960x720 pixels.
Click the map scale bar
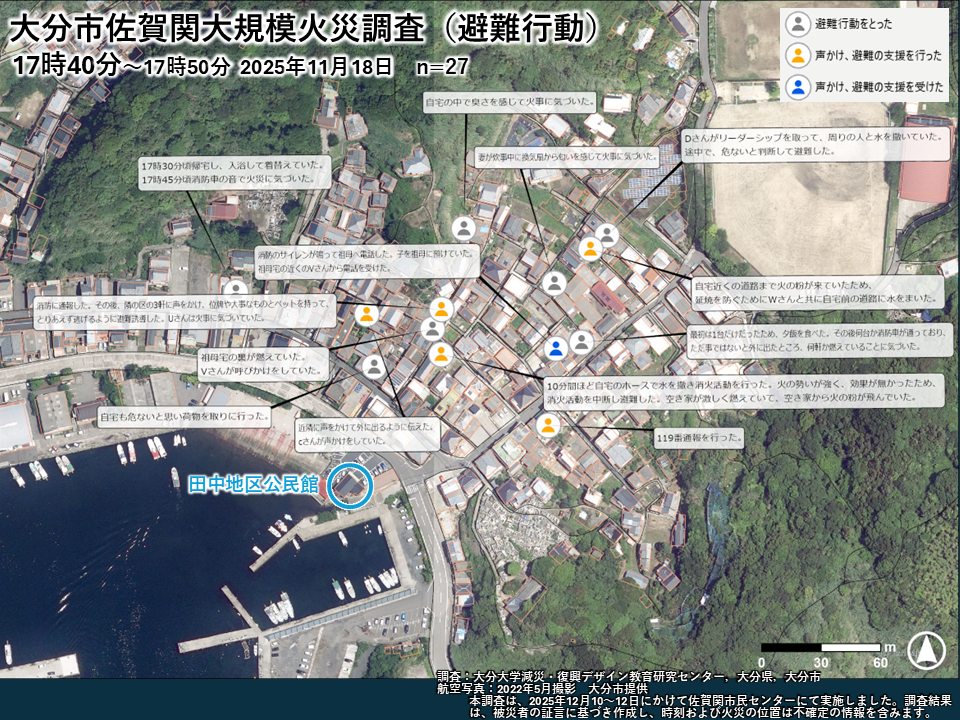(820, 648)
